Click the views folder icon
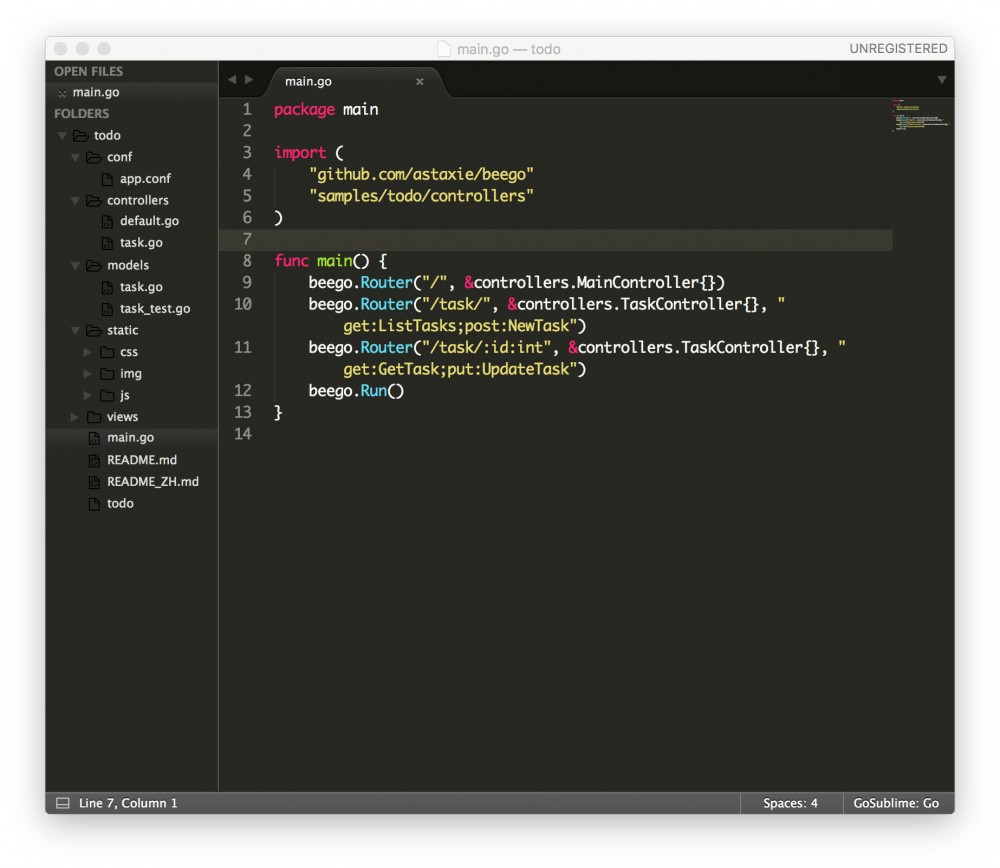This screenshot has height=868, width=1000. tap(94, 417)
